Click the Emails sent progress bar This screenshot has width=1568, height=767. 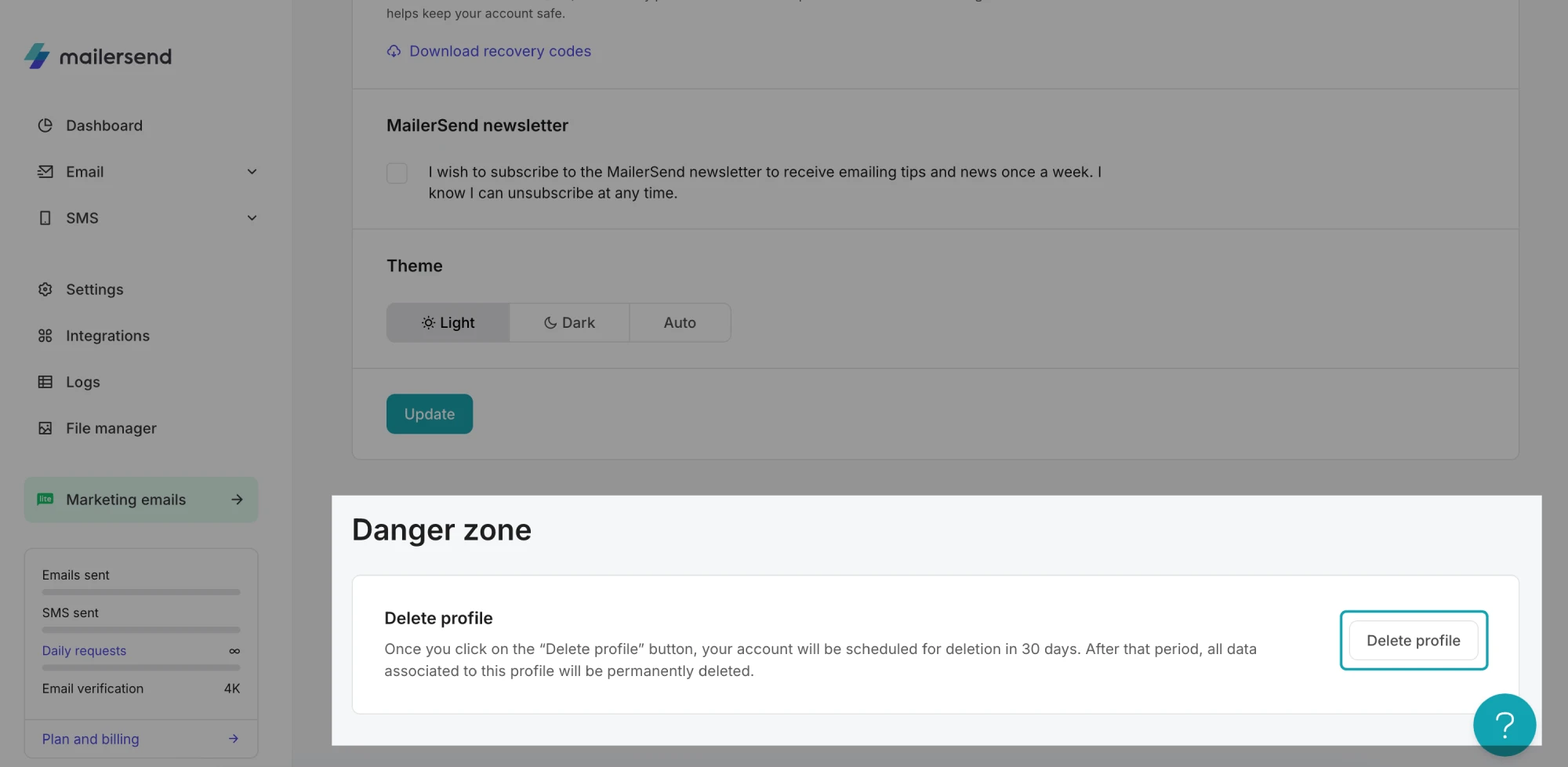[141, 592]
